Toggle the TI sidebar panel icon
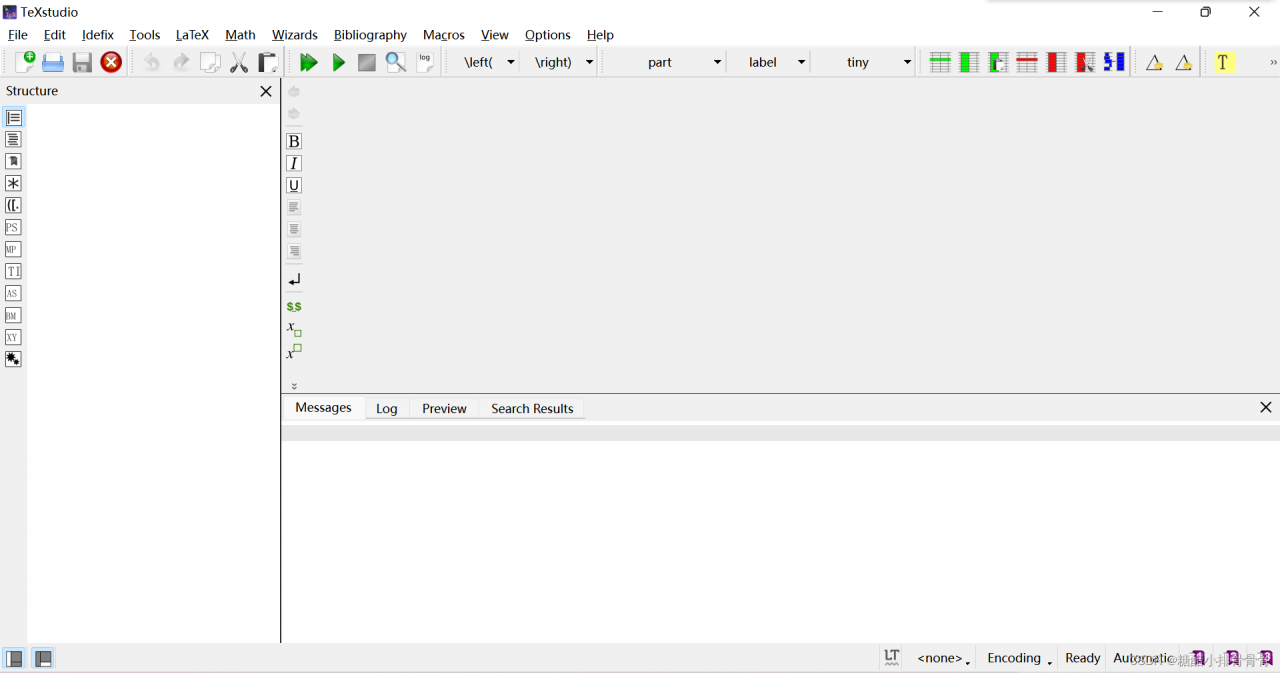Viewport: 1280px width, 673px height. pos(13,271)
